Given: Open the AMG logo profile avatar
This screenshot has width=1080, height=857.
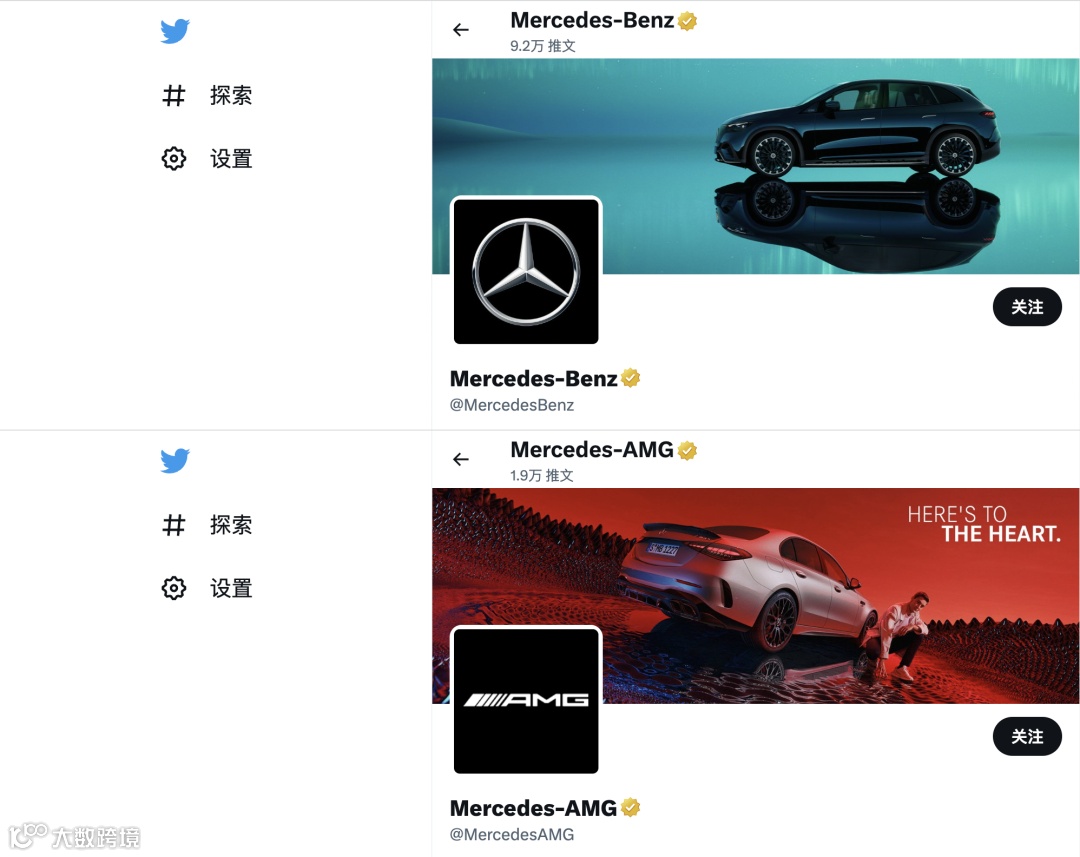Looking at the screenshot, I should (526, 701).
